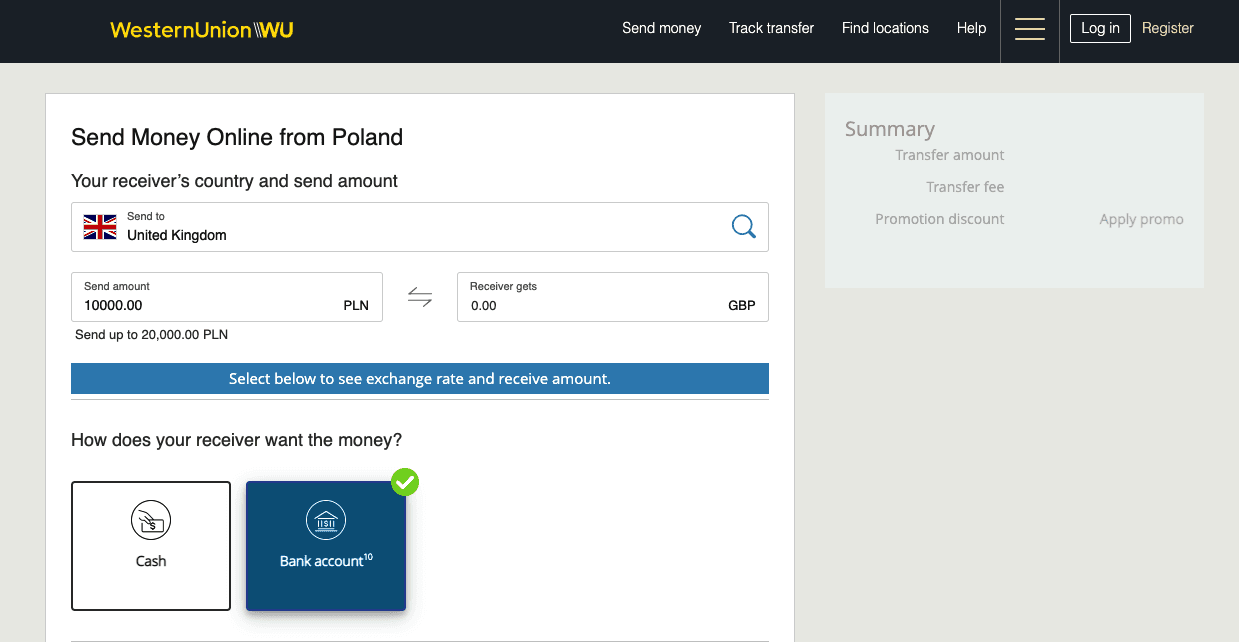Screen dimensions: 1239x642
Task: Click the bank building icon
Action: [326, 521]
